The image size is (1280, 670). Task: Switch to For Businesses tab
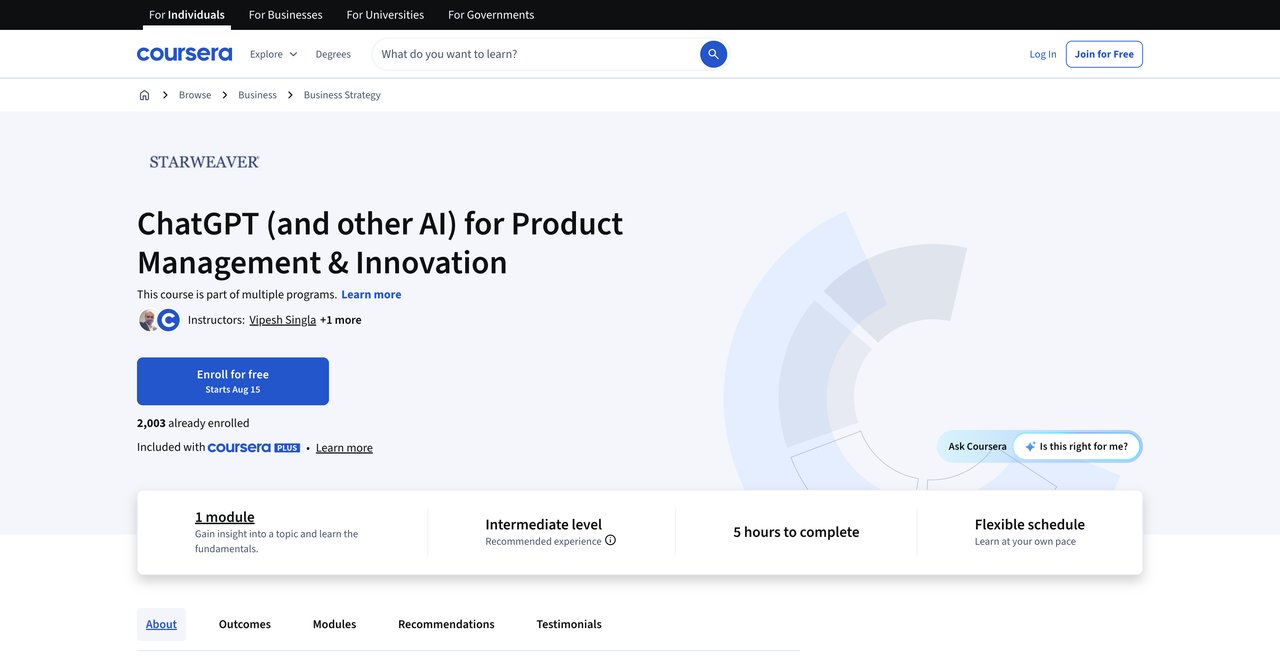(286, 15)
